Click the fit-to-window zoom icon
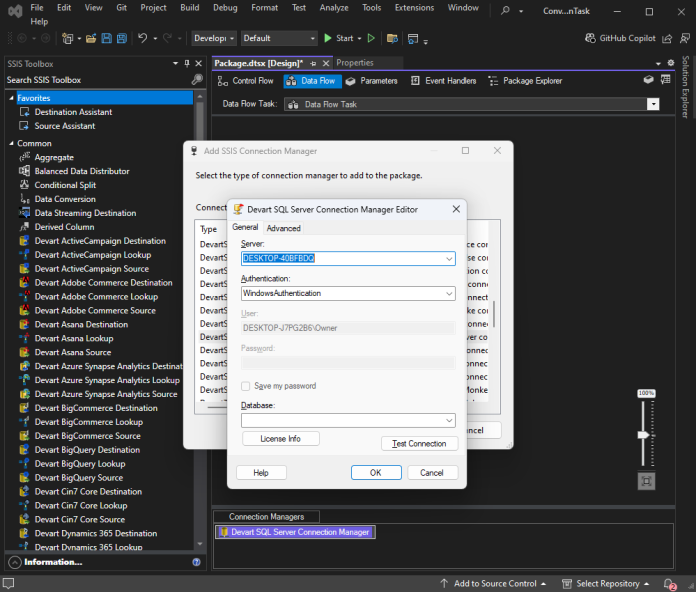Screen dimensions: 696x592 pos(646,481)
